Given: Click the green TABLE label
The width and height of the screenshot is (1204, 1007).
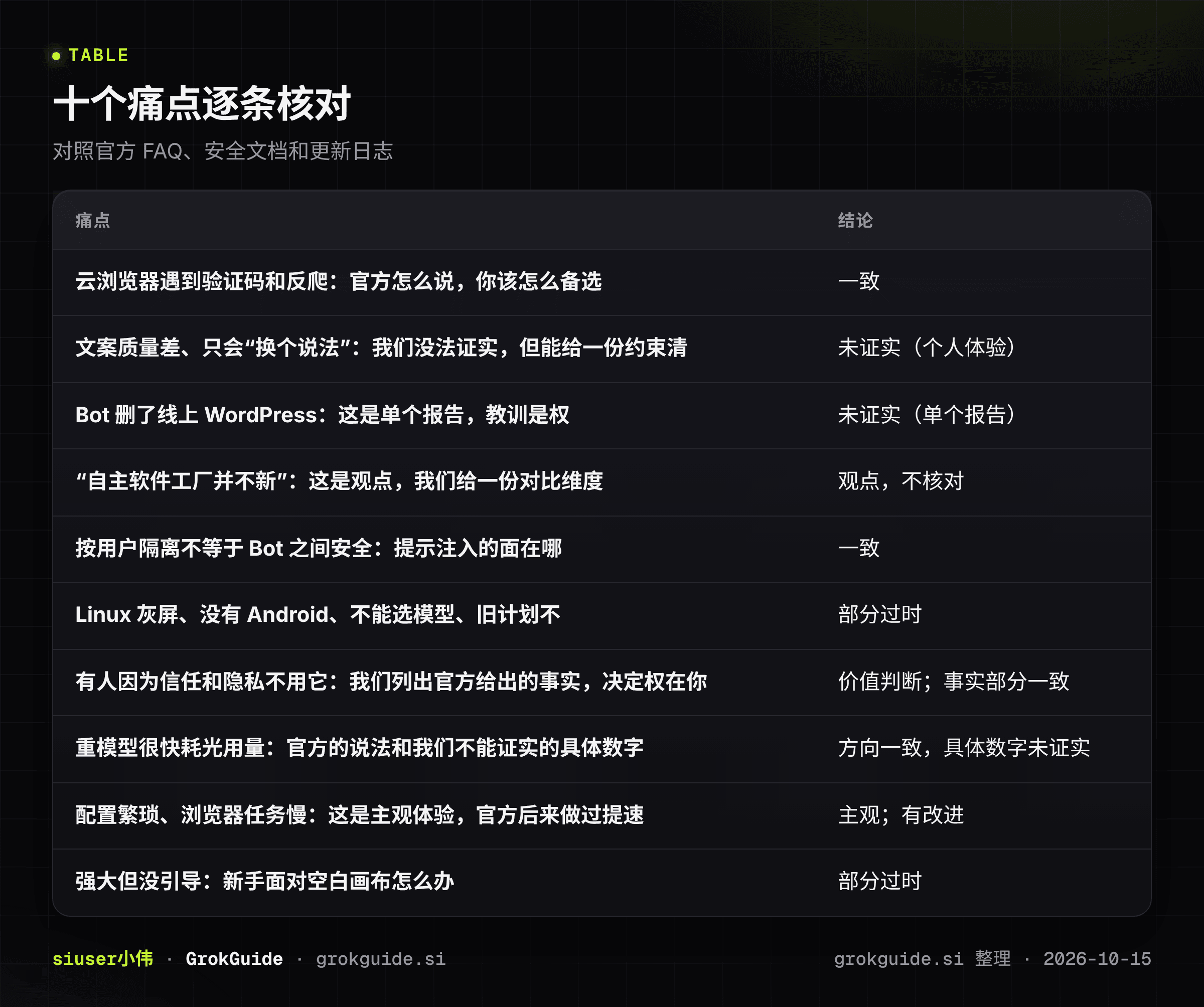Looking at the screenshot, I should 98,55.
